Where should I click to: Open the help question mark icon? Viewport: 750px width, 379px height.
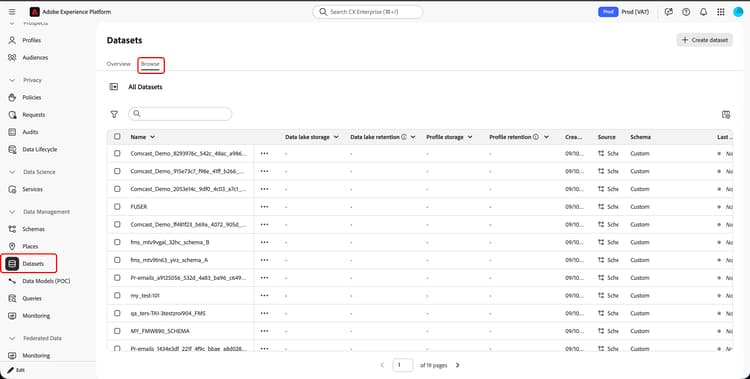pos(686,12)
